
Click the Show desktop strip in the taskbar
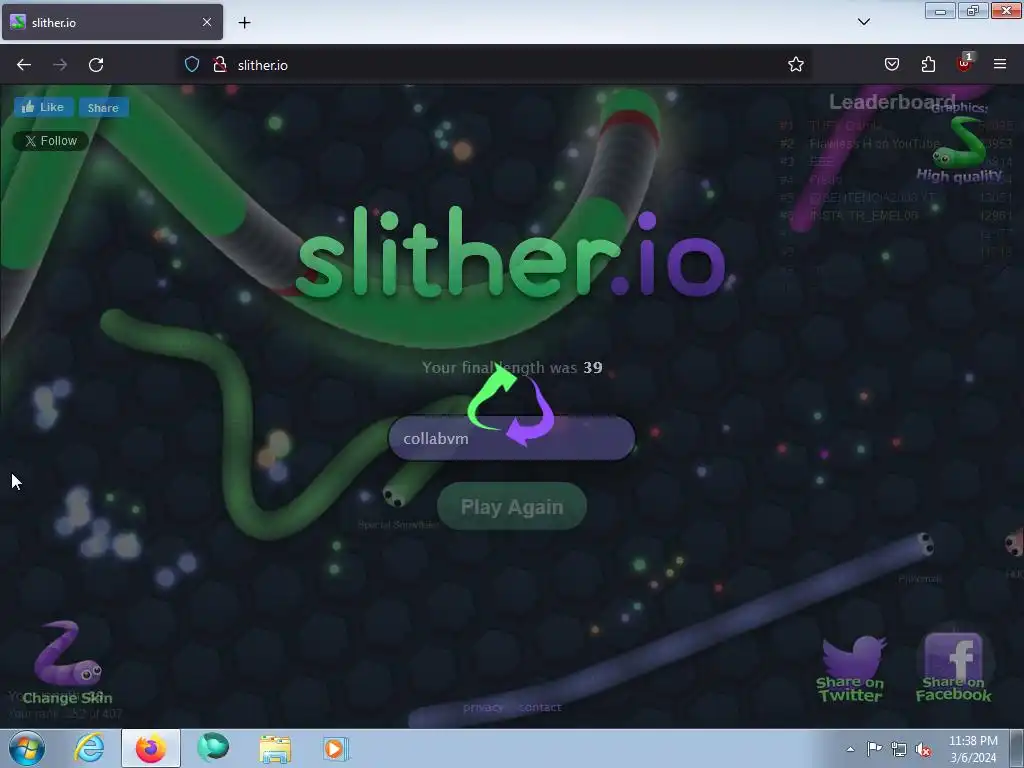(x=1017, y=748)
